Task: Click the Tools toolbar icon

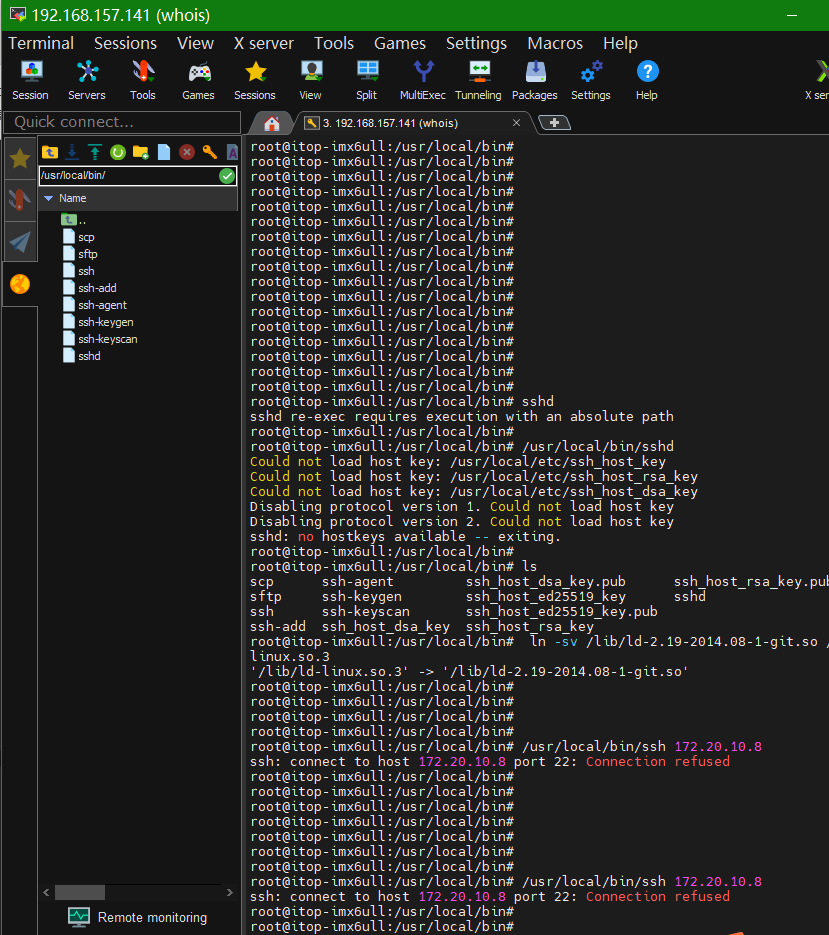Action: click(143, 81)
